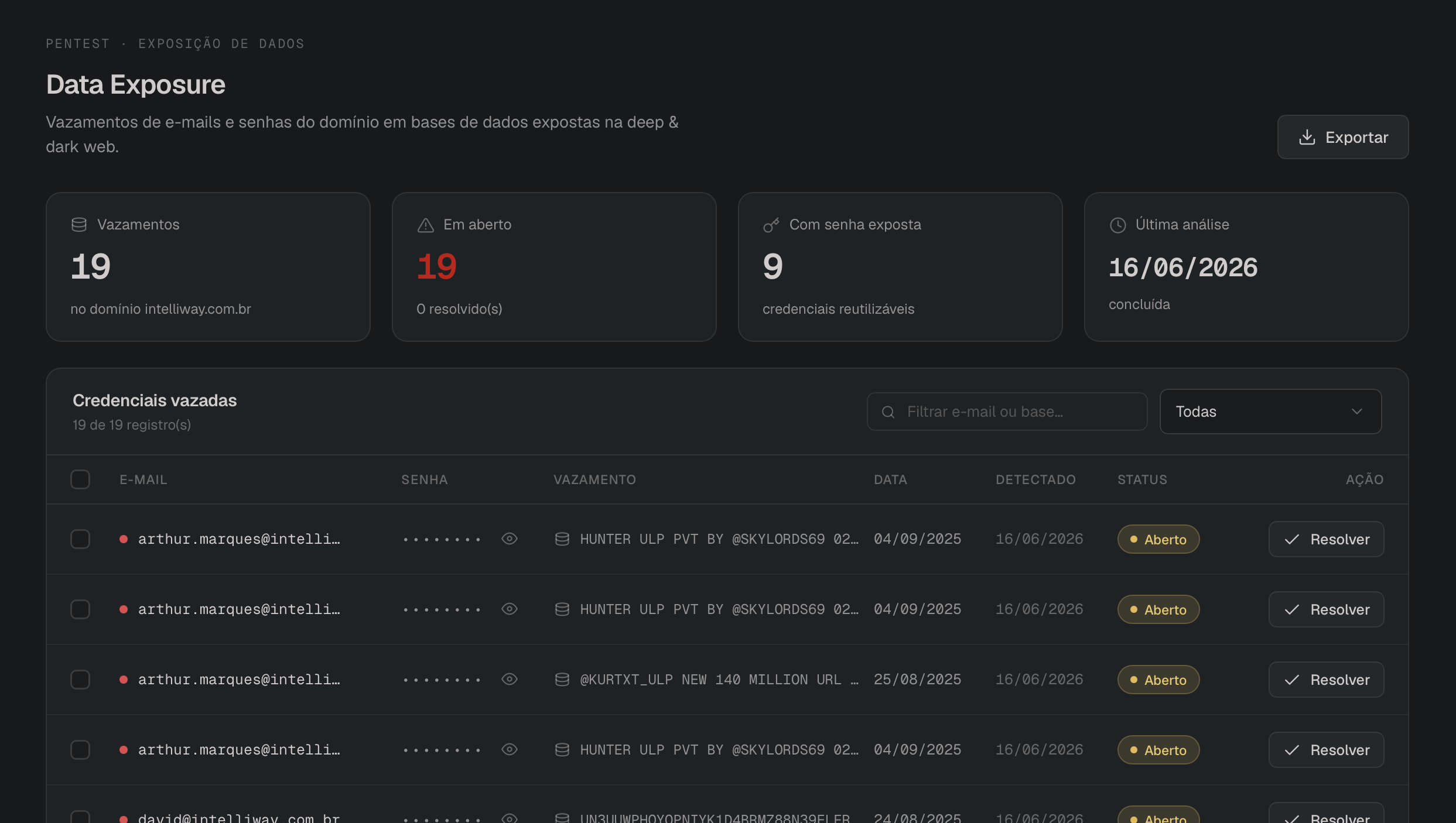Reveal the password in the first table row
The image size is (1456, 823).
point(510,539)
